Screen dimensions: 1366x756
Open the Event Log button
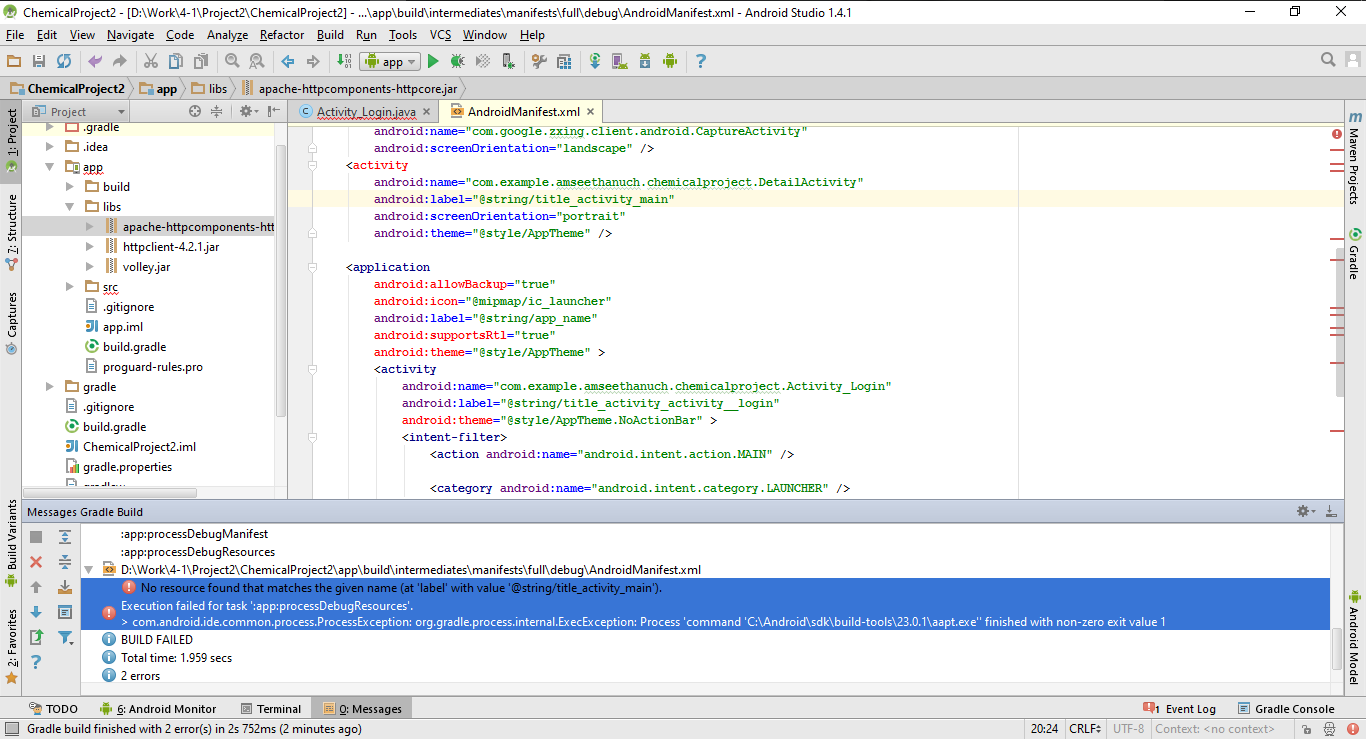point(1180,709)
